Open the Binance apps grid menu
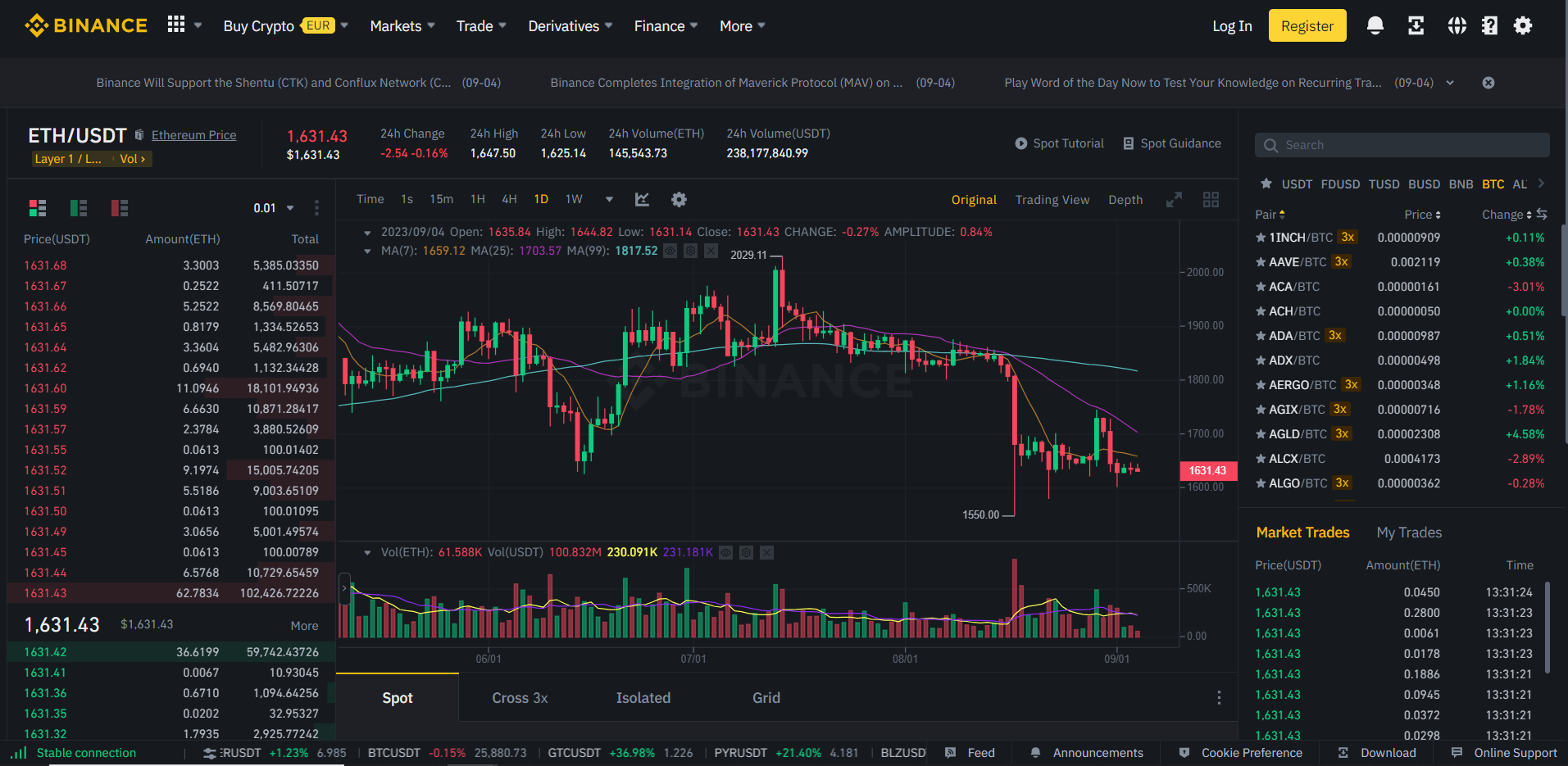This screenshot has width=1568, height=766. [x=176, y=25]
